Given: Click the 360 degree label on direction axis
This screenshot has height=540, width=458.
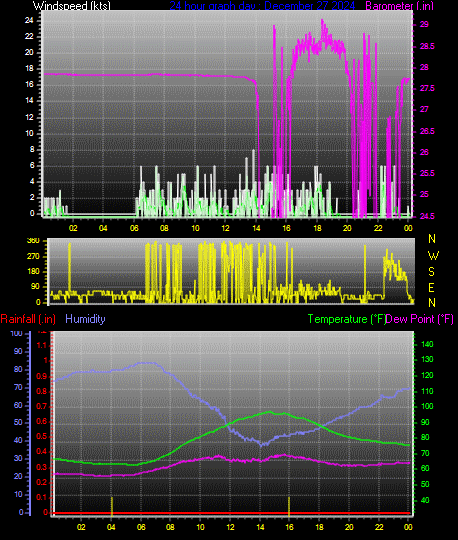Looking at the screenshot, I should 33,241.
